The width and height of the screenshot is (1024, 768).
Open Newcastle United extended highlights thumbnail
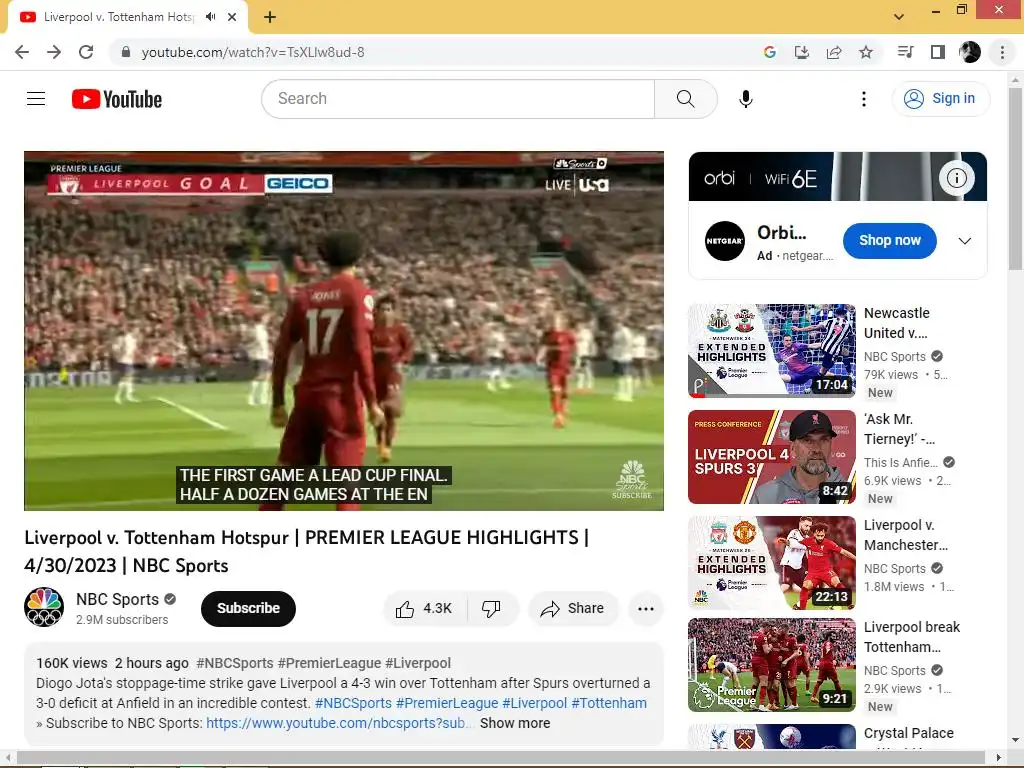[772, 351]
